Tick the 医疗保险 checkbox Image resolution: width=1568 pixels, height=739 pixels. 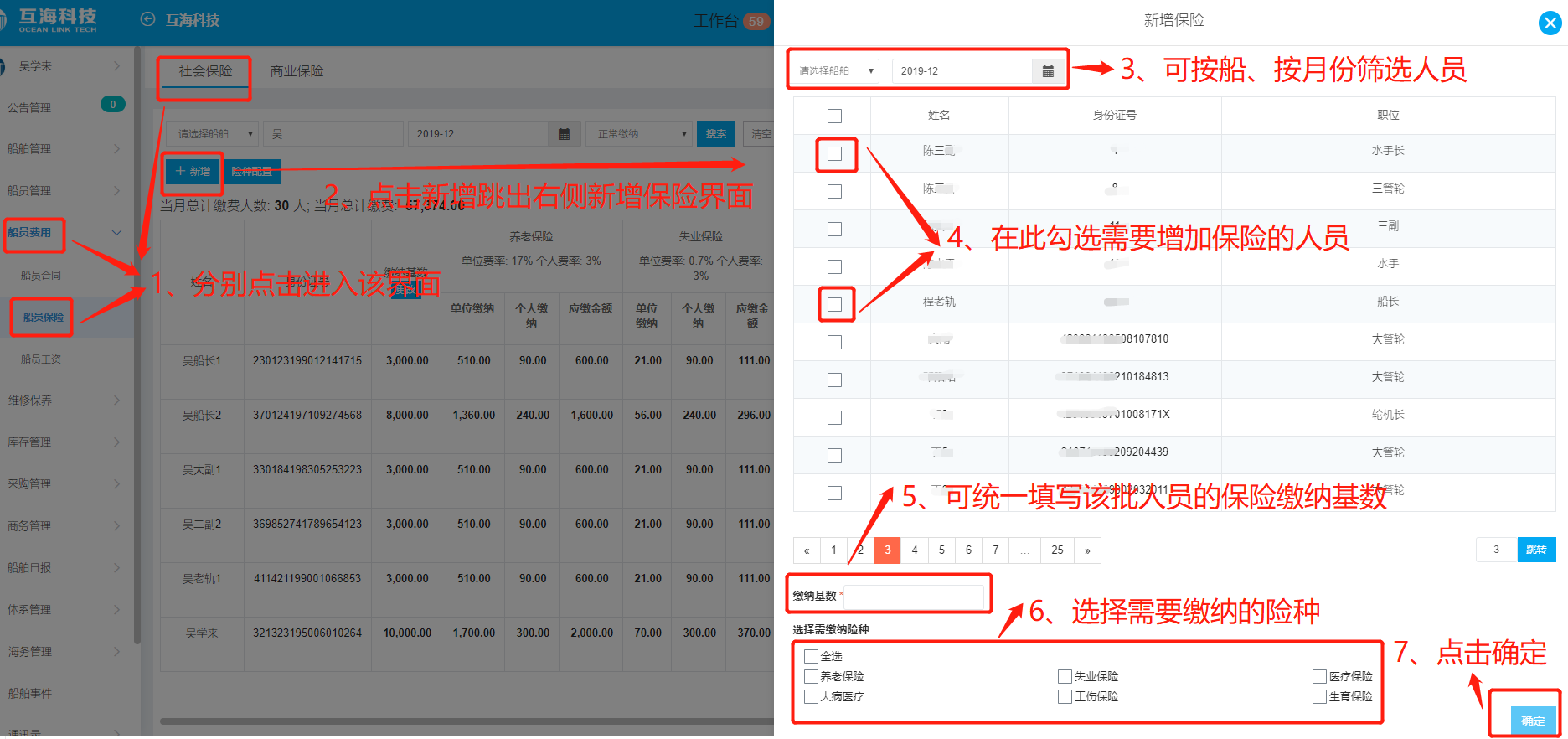click(x=1320, y=676)
